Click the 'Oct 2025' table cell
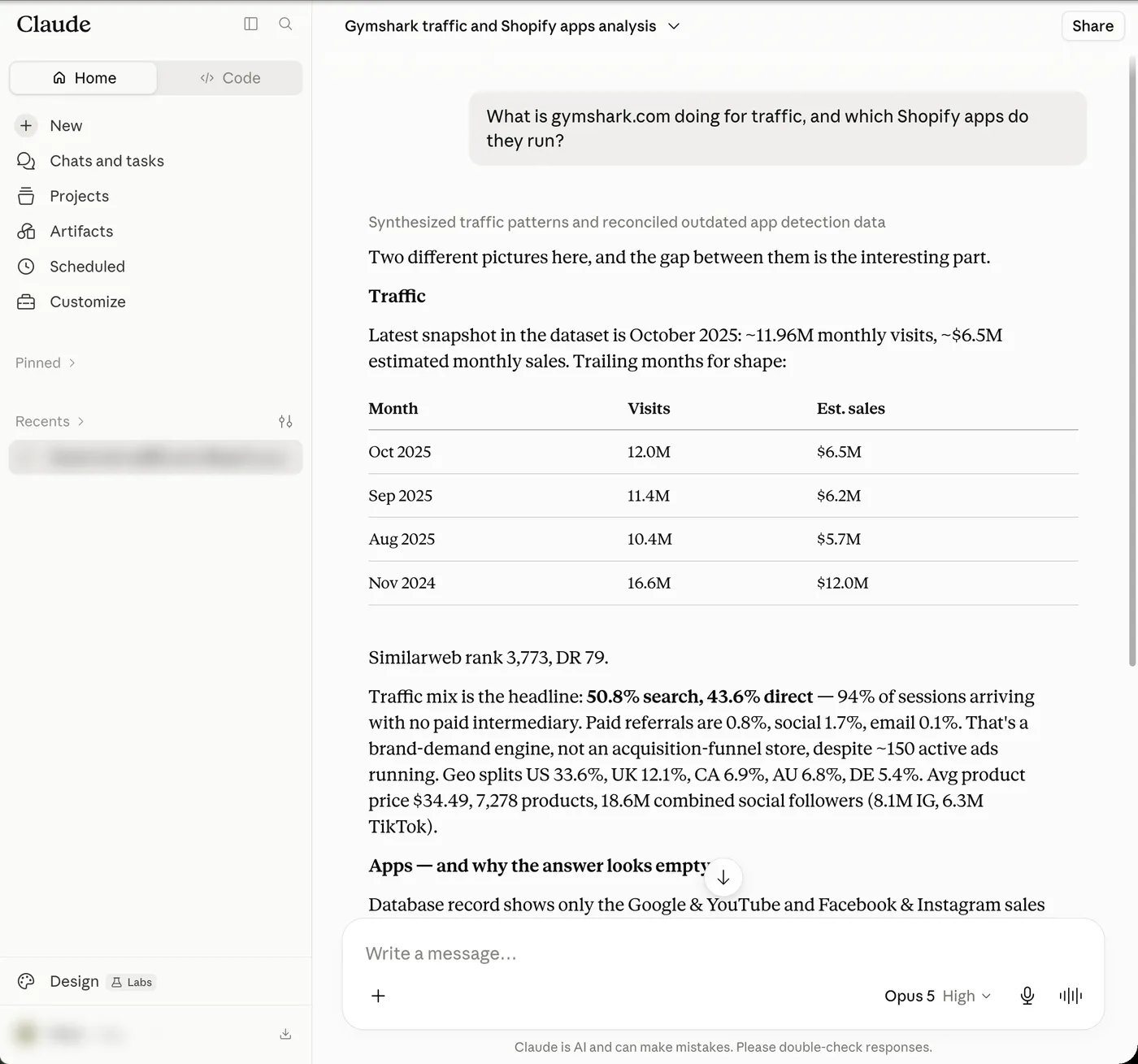 tap(400, 452)
